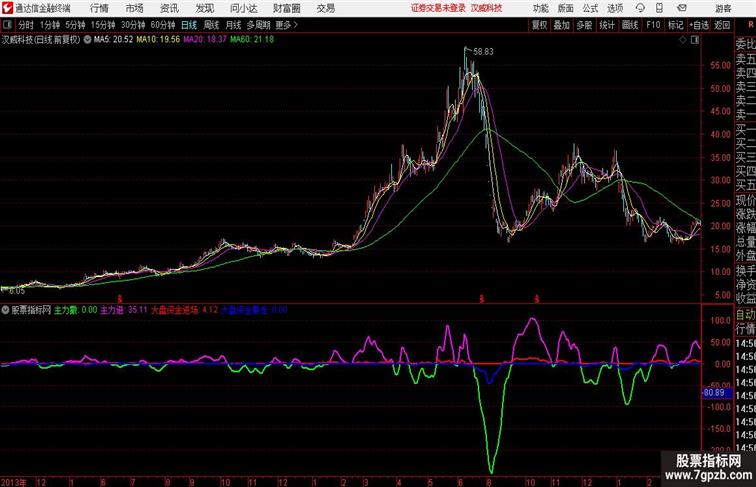
Task: Click the red R label above the quote panel
Action: pos(751,25)
